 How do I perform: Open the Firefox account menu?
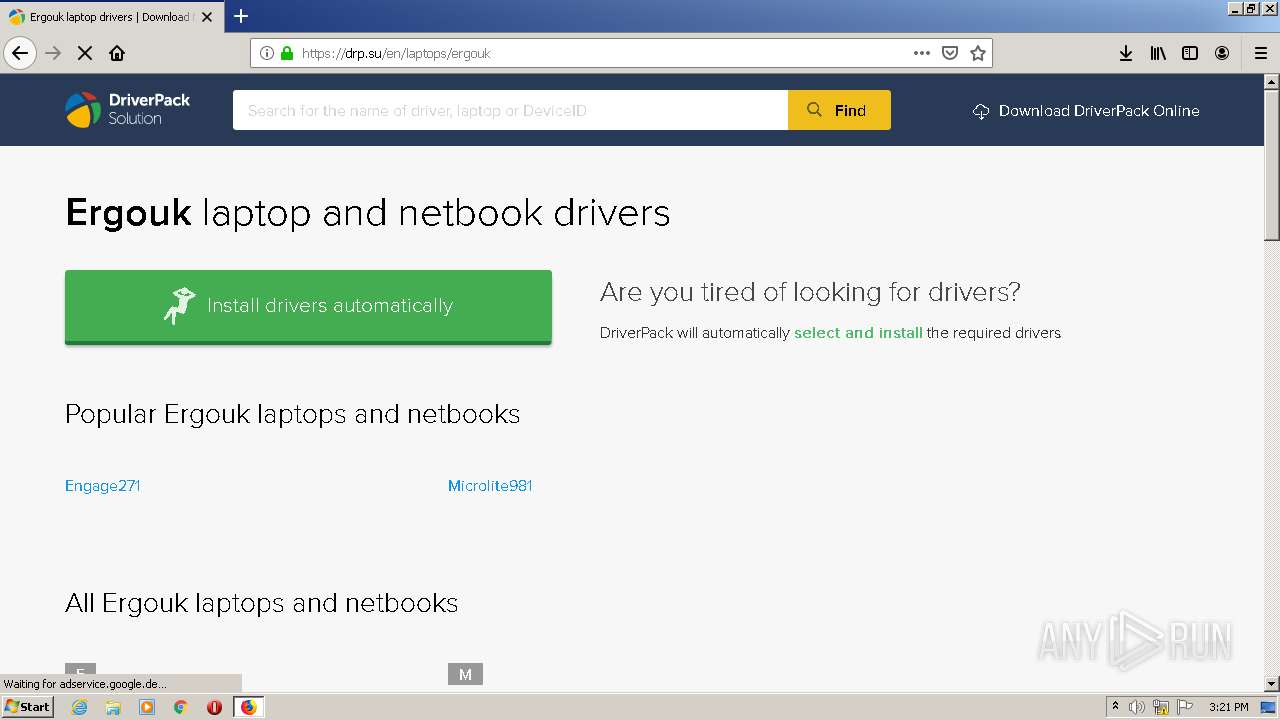1222,53
